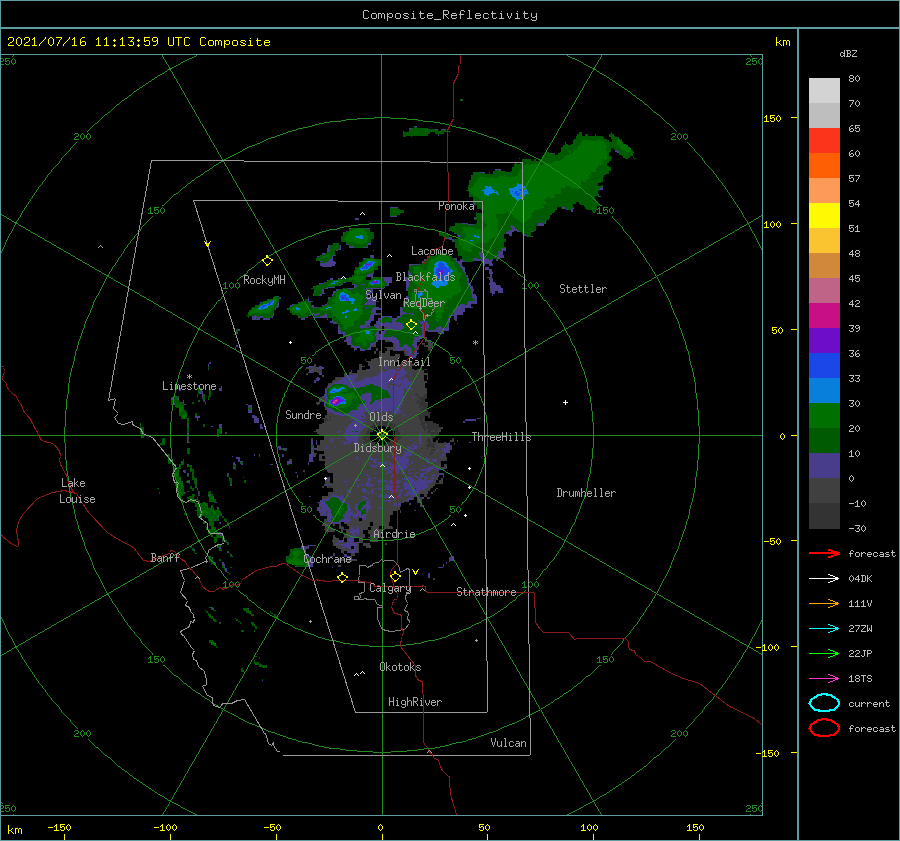Click the cyan 27ZW arrow icon

click(824, 629)
